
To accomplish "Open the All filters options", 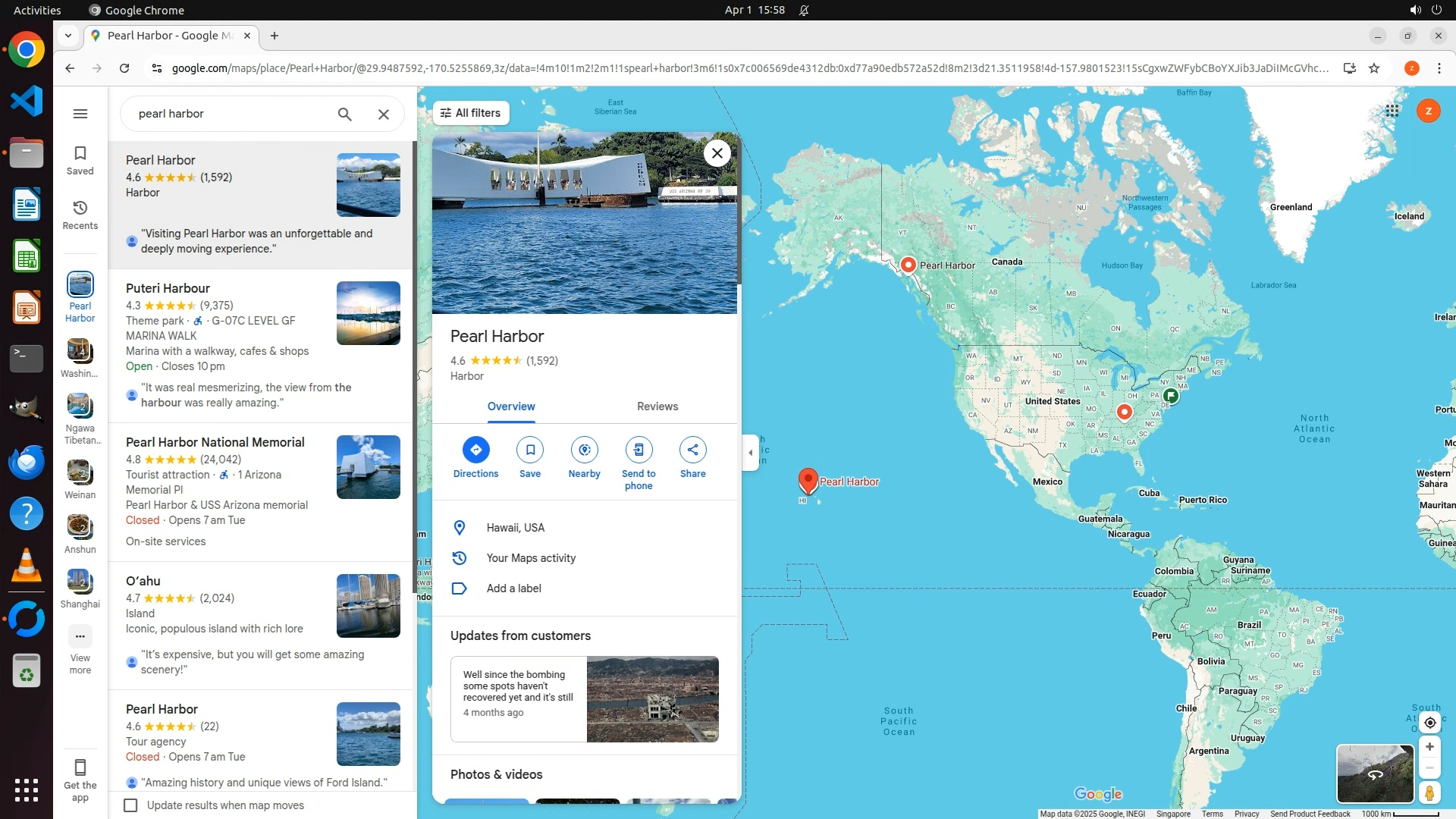I will (471, 113).
